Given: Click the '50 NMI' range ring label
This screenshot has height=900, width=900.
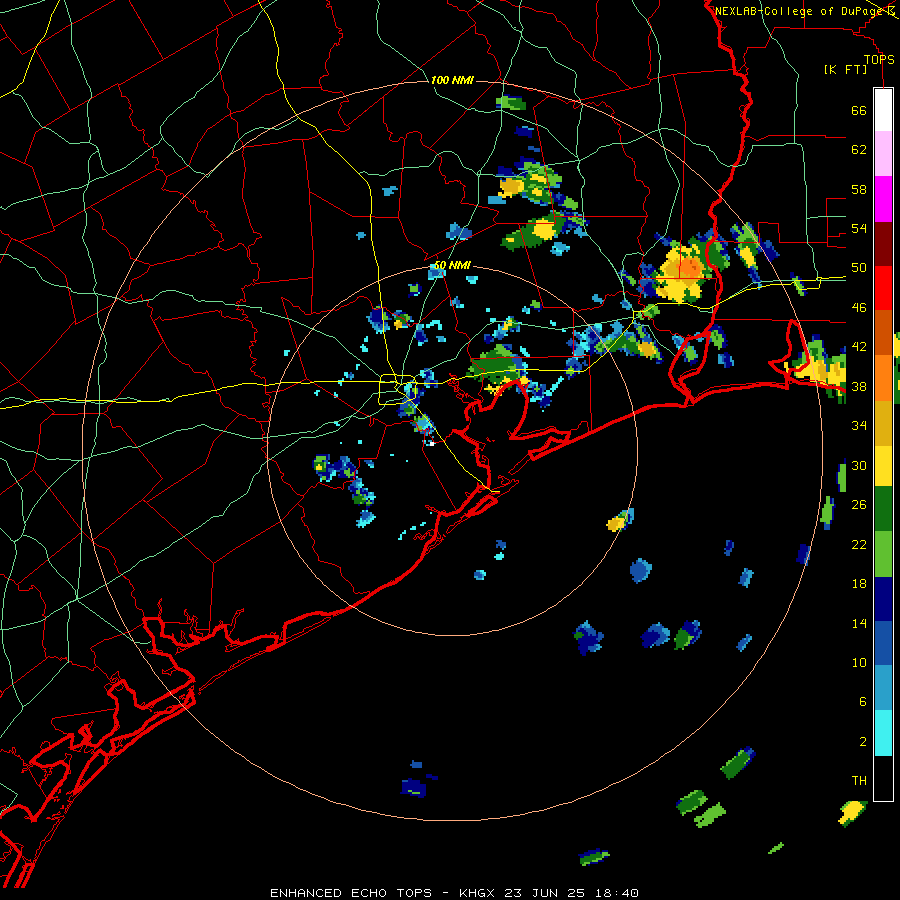Looking at the screenshot, I should pyautogui.click(x=452, y=265).
